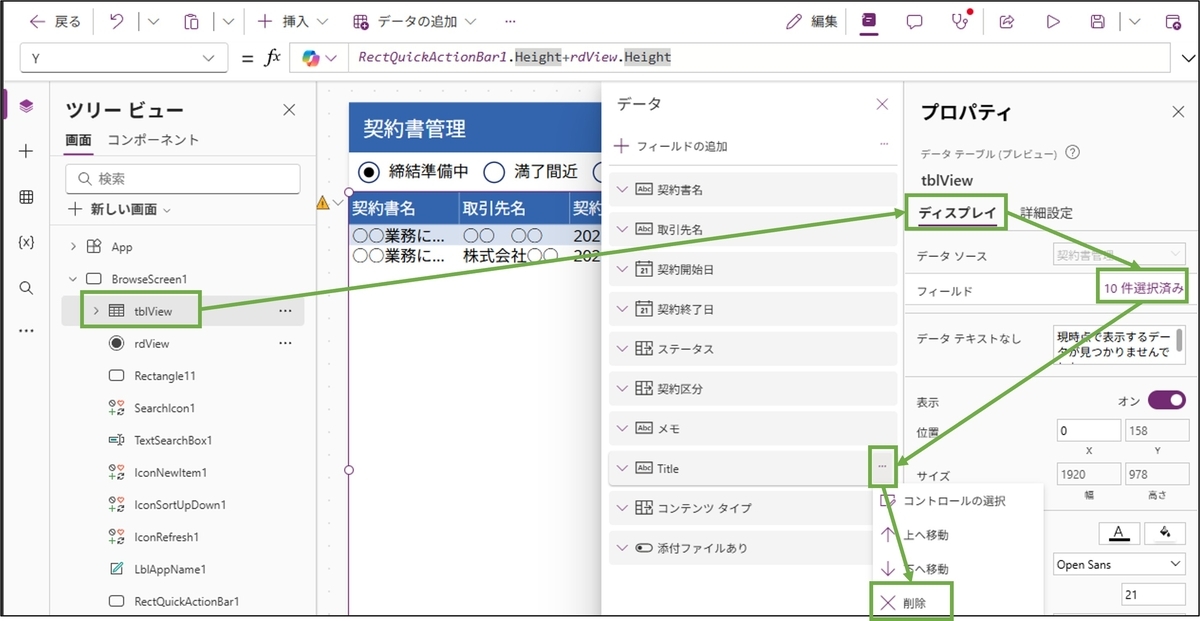Open the tree view layers icon in sidebar
This screenshot has width=1200, height=621.
click(x=26, y=105)
